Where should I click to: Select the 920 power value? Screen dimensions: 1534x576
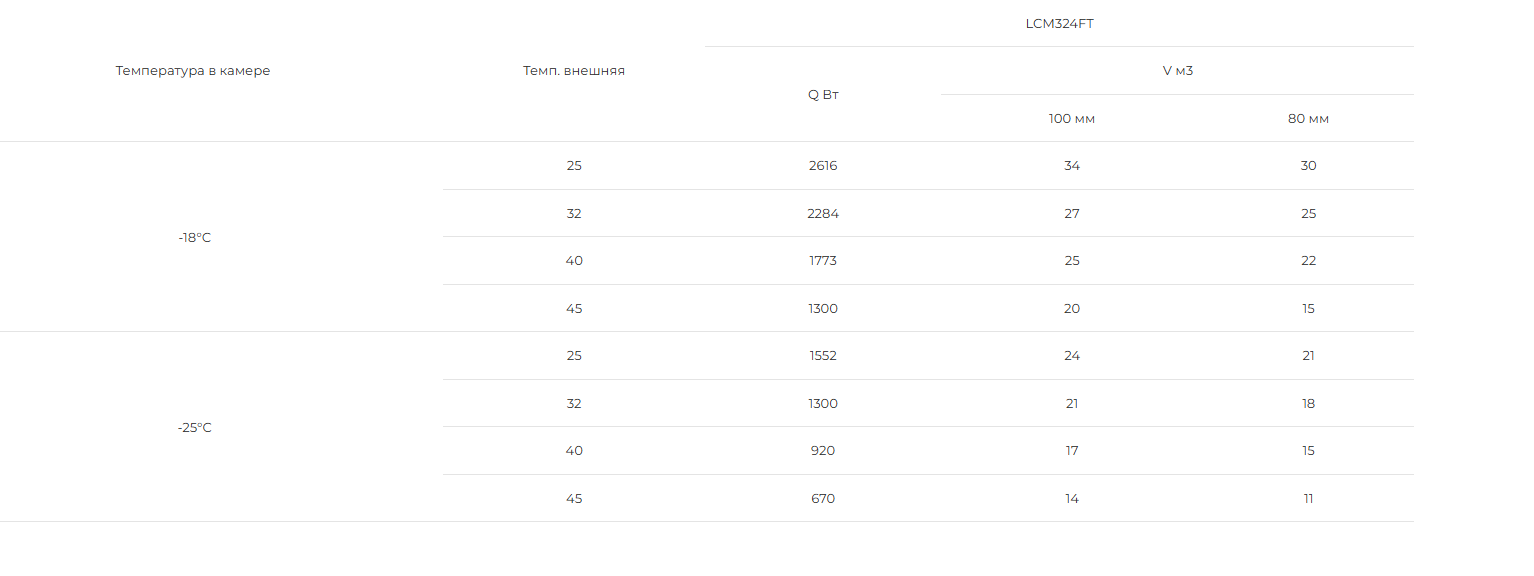[823, 451]
